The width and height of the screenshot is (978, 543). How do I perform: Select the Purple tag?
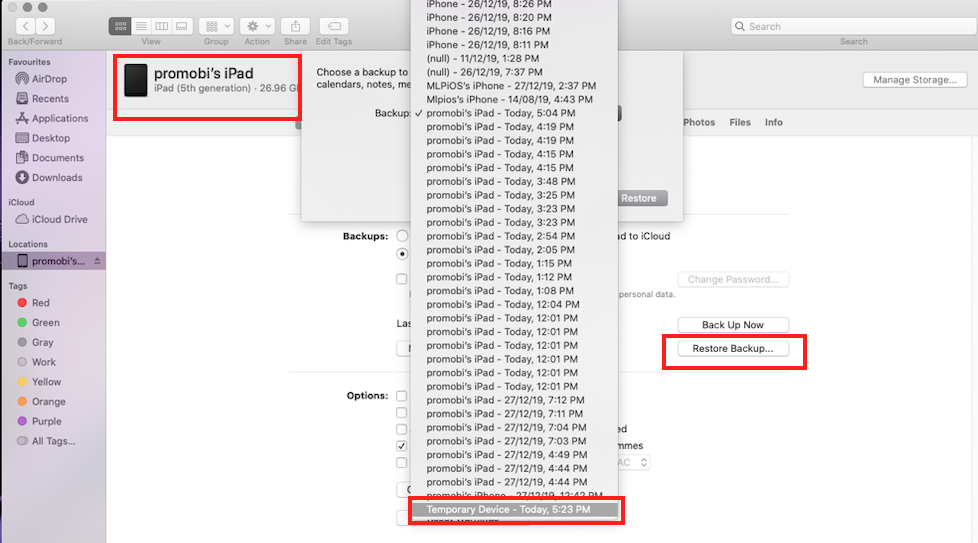[x=47, y=421]
